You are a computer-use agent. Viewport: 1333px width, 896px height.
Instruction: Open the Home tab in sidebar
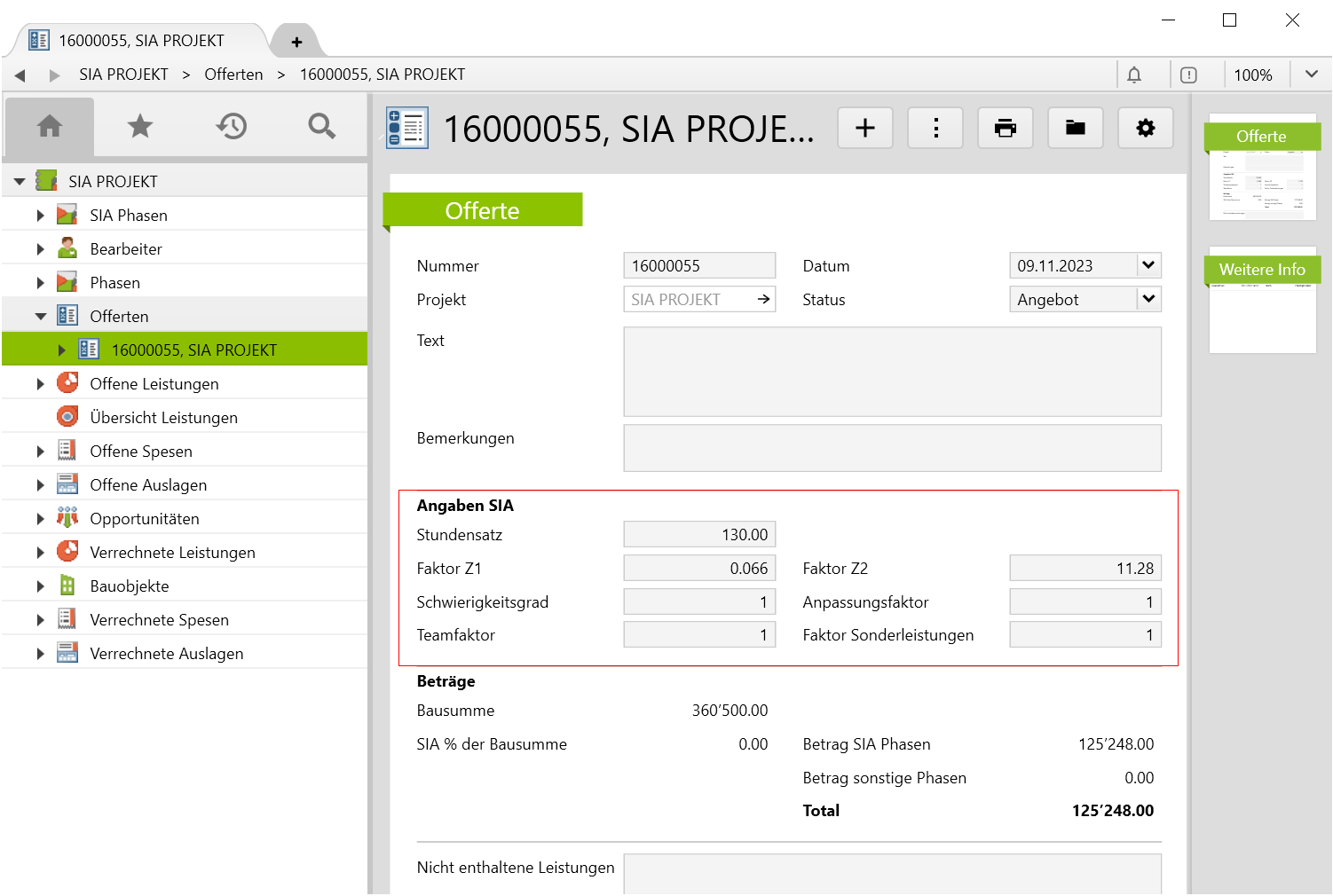click(x=50, y=127)
